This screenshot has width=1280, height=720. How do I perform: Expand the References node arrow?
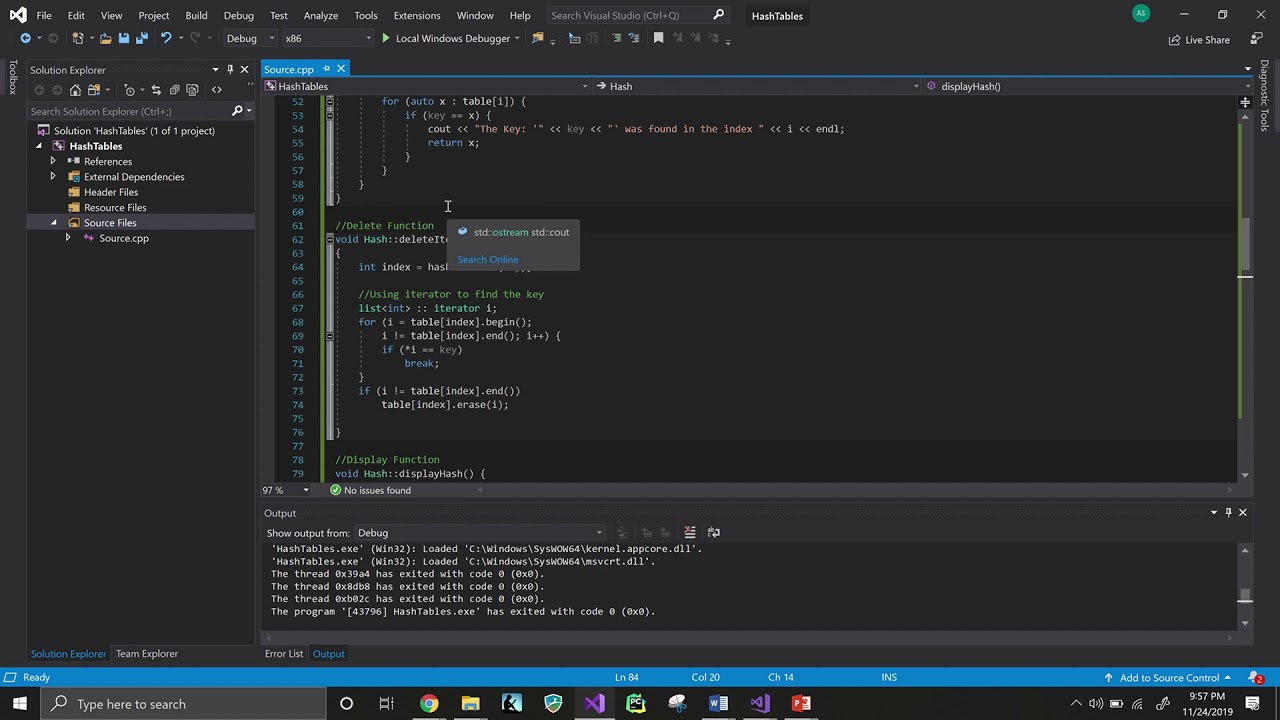(x=53, y=161)
